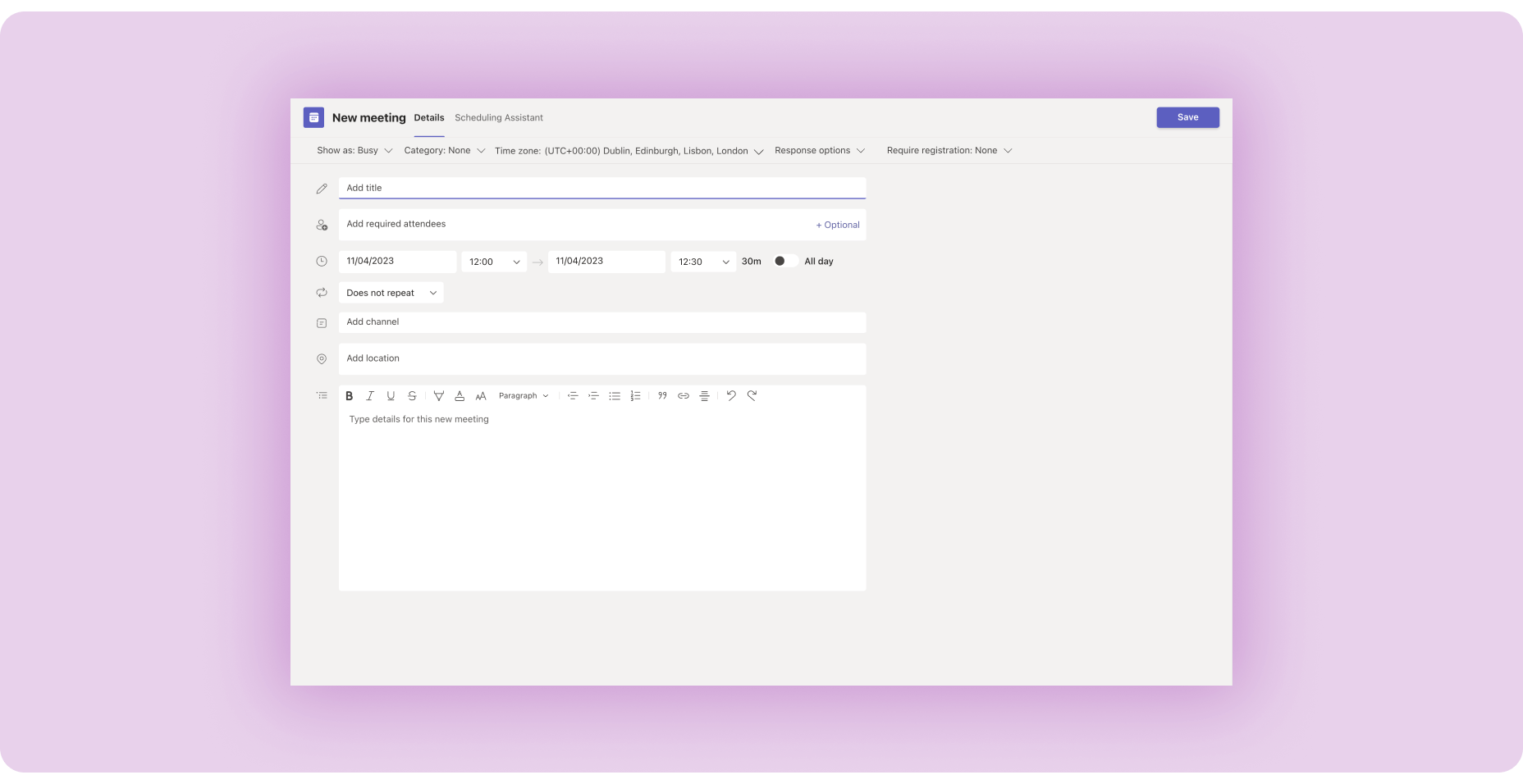Undo the last edit
This screenshot has height=784, width=1523.
click(731, 395)
